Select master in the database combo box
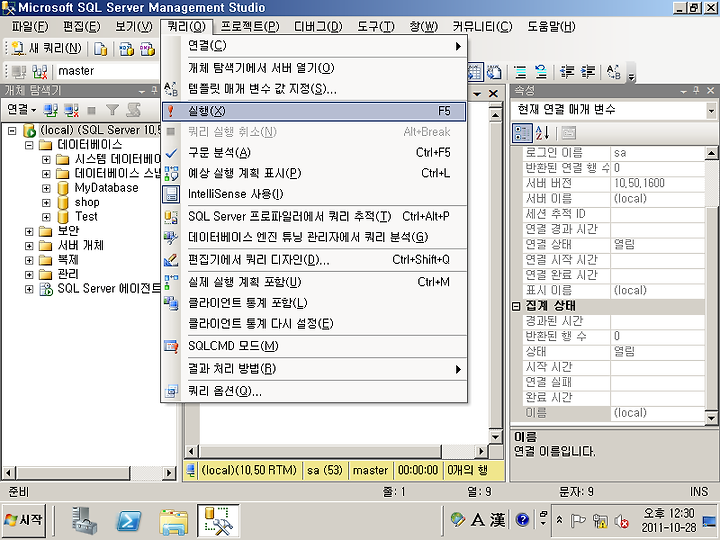The image size is (720, 540). point(108,71)
